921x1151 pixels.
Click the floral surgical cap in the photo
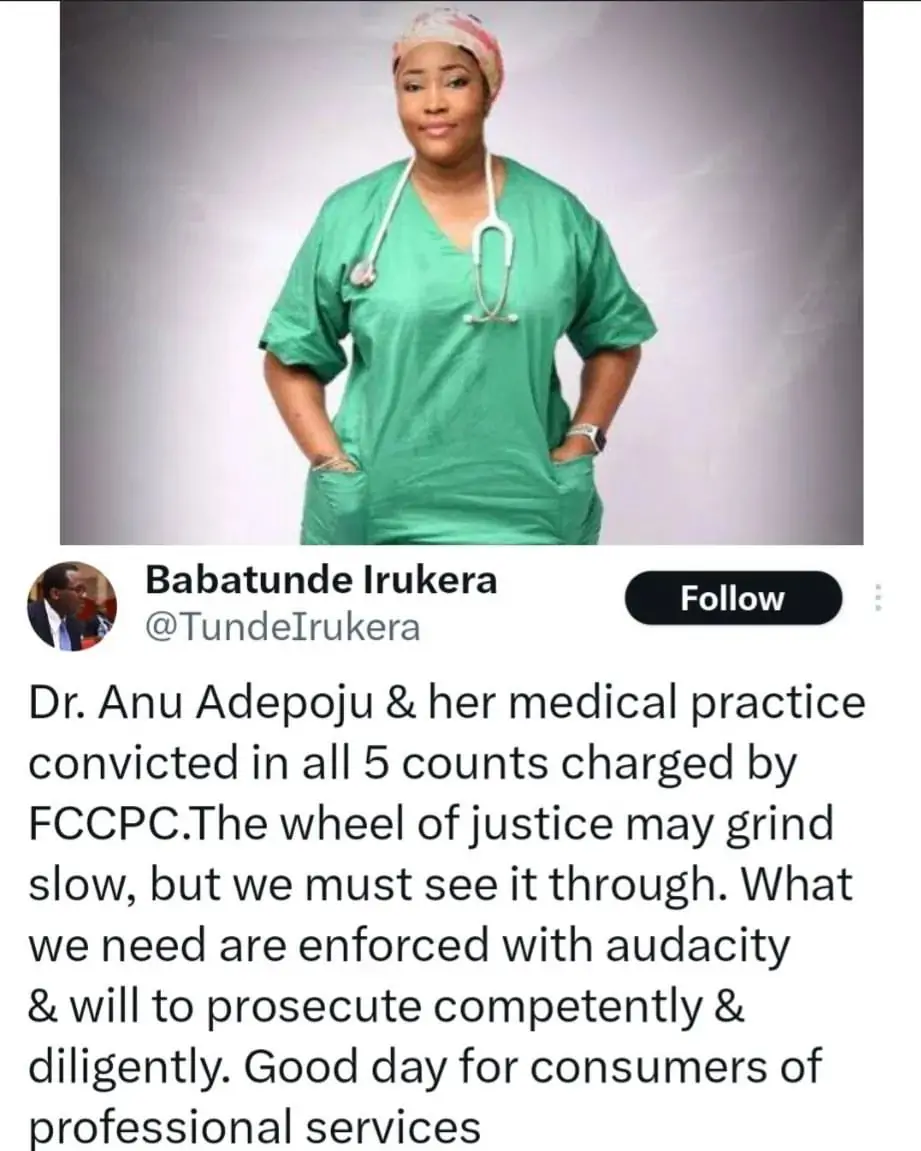point(448,48)
